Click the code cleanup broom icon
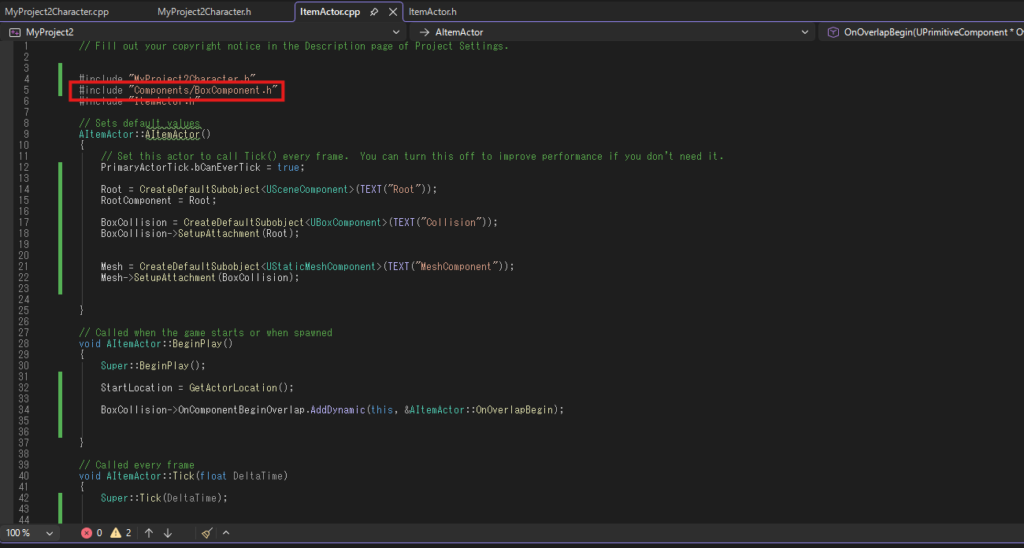Screen dimensions: 1024x548 click(x=207, y=533)
